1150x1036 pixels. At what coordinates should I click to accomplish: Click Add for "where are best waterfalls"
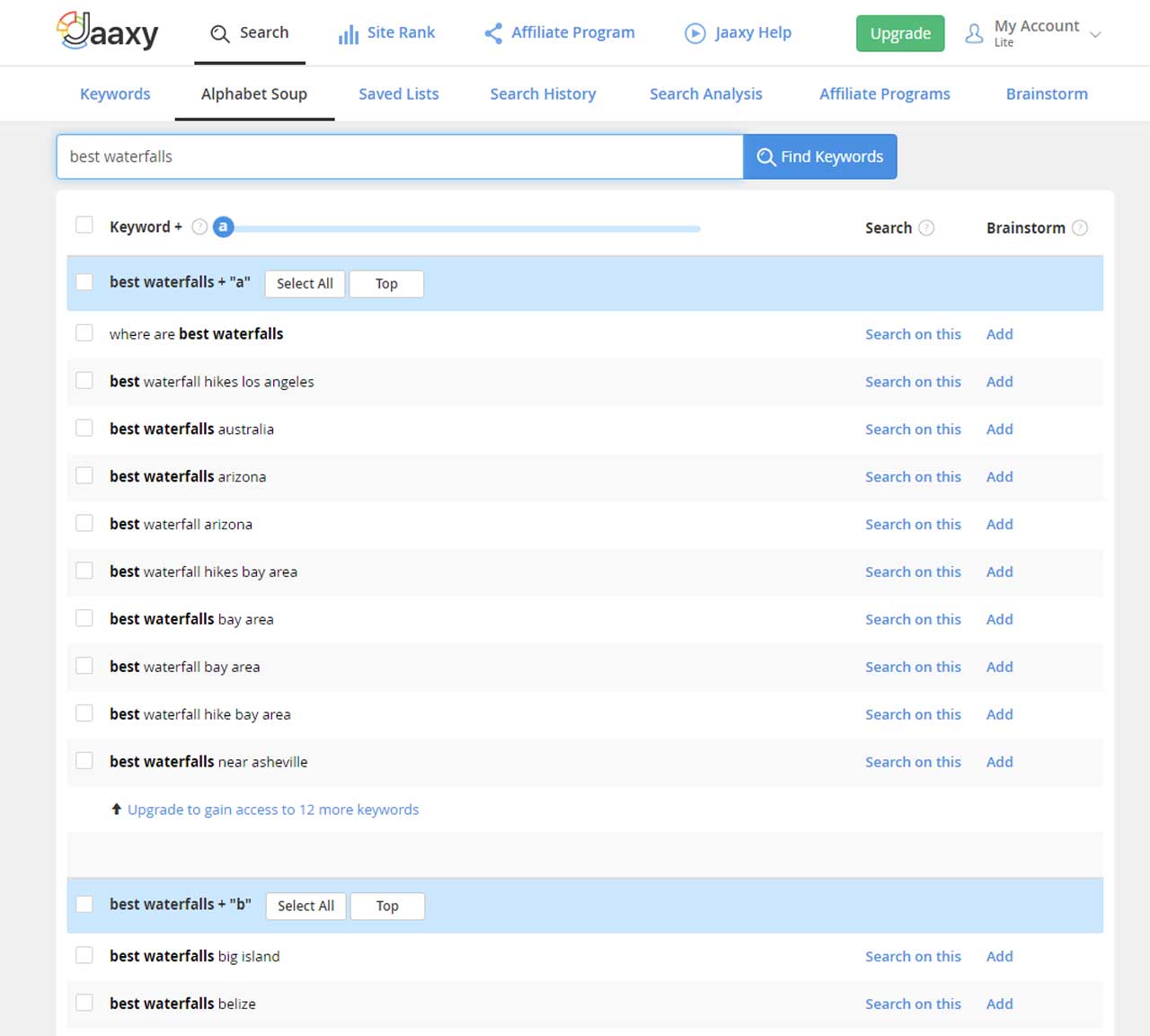click(999, 334)
